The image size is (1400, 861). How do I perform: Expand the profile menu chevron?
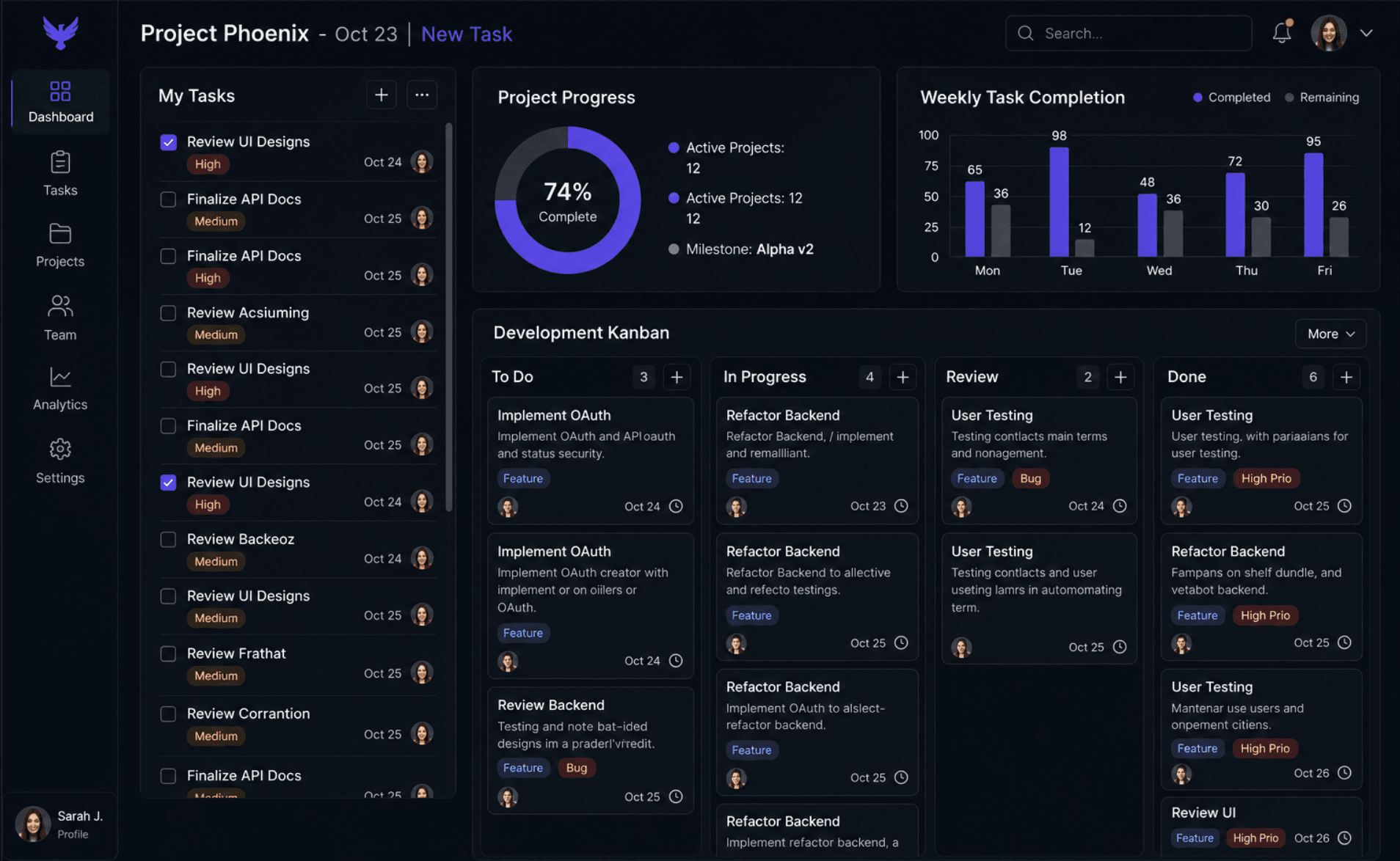tap(1366, 33)
